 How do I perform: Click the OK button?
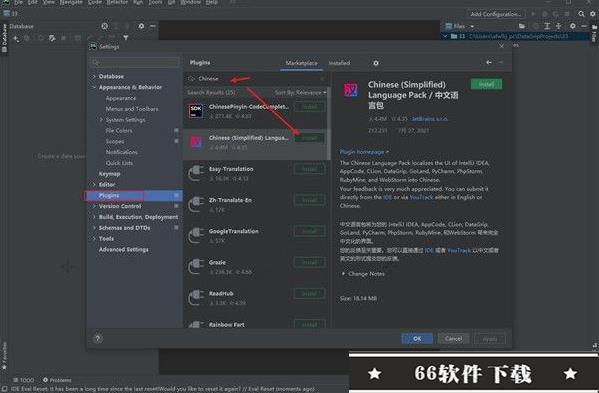[417, 338]
